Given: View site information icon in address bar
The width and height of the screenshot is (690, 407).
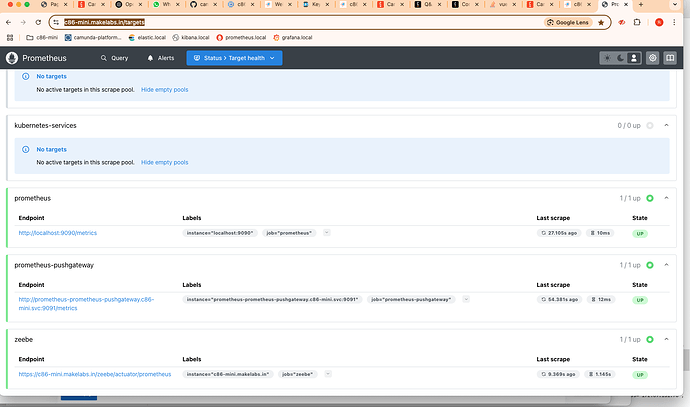Looking at the screenshot, I should point(56,22).
